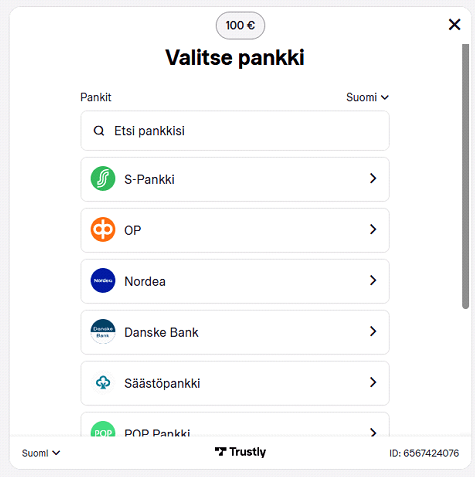The height and width of the screenshot is (477, 475).
Task: Click the magnifier icon in search field
Action: click(99, 131)
